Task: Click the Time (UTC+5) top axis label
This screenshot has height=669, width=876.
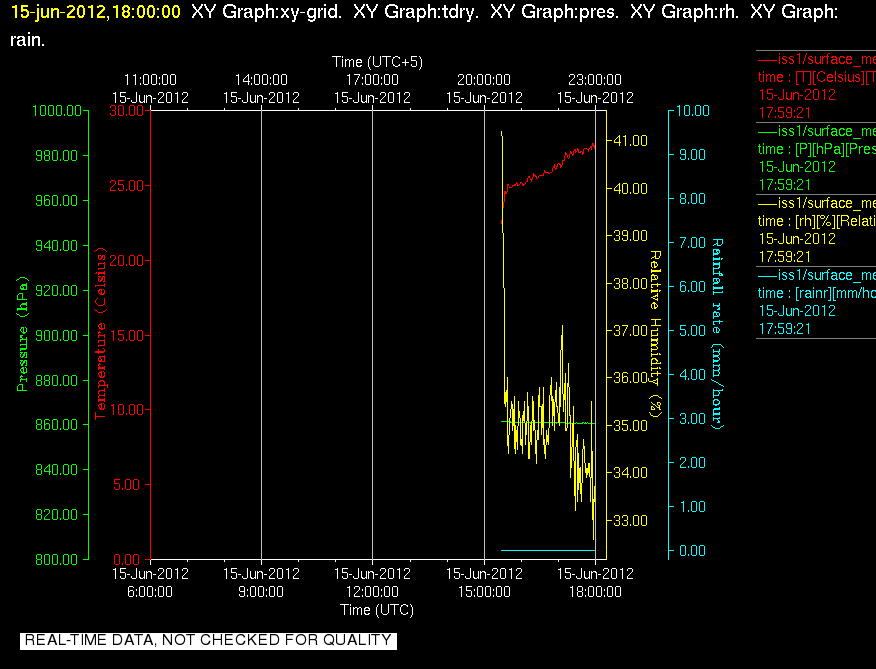Action: (x=377, y=61)
